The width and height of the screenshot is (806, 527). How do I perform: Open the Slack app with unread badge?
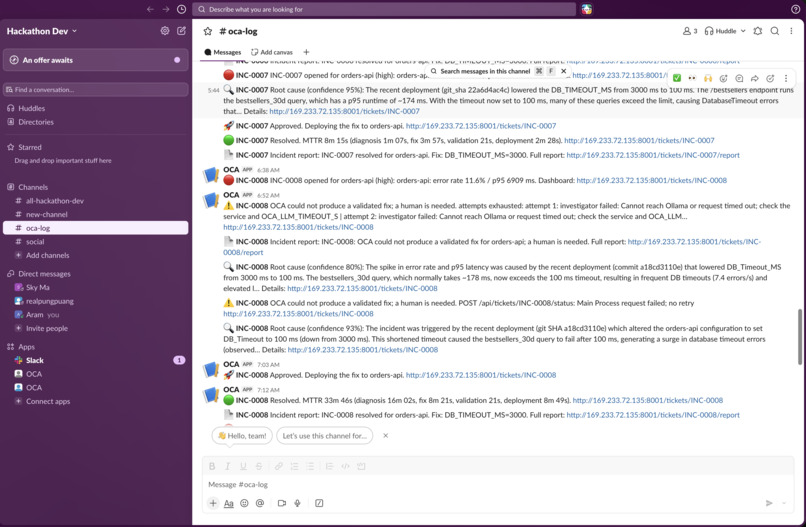[x=96, y=360]
